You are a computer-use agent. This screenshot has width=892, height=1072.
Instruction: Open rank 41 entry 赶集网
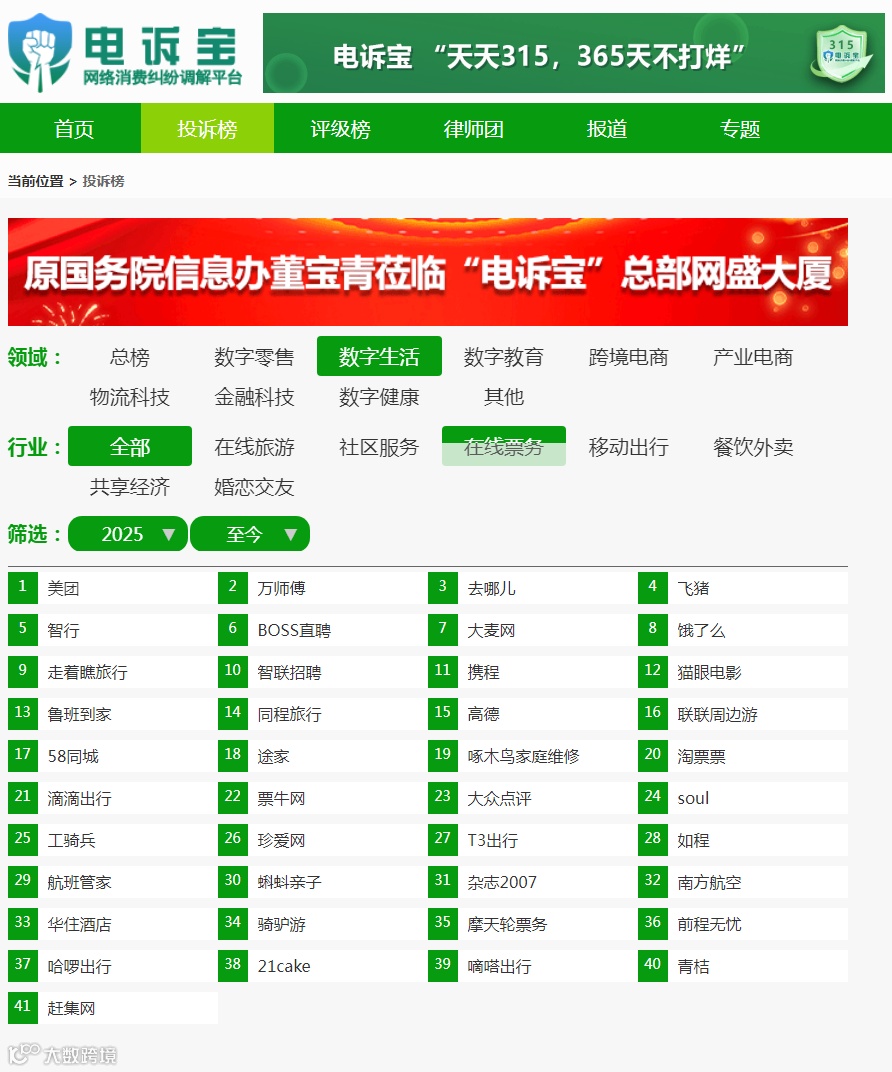[113, 1008]
